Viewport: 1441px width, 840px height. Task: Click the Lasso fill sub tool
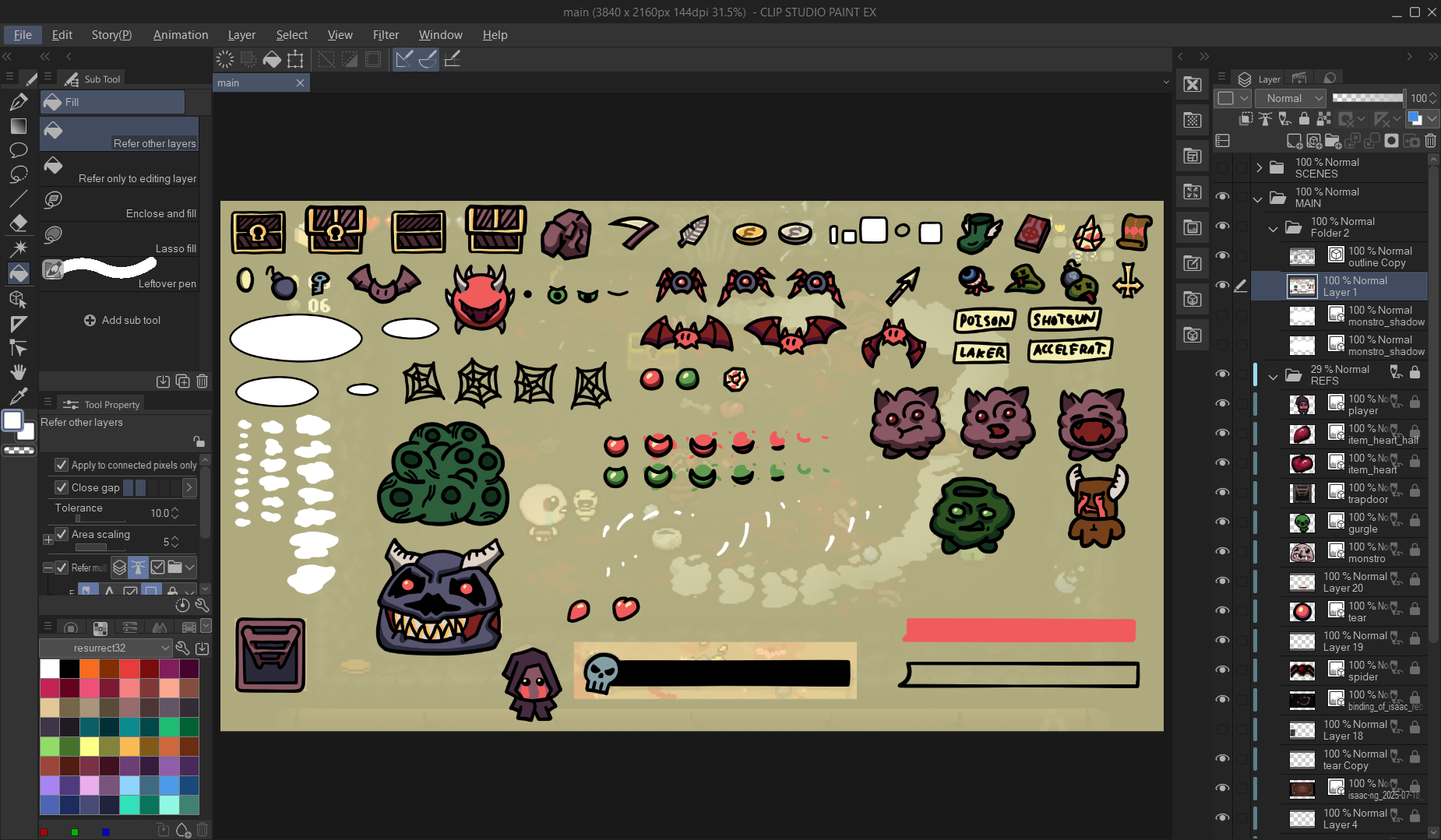pos(120,239)
